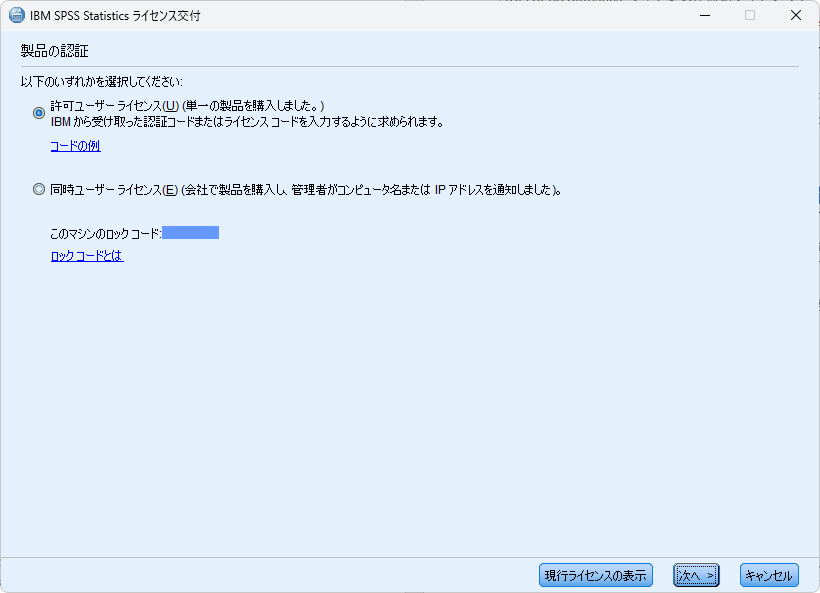This screenshot has width=820, height=593.
Task: Click the 次へ > button
Action: point(696,575)
